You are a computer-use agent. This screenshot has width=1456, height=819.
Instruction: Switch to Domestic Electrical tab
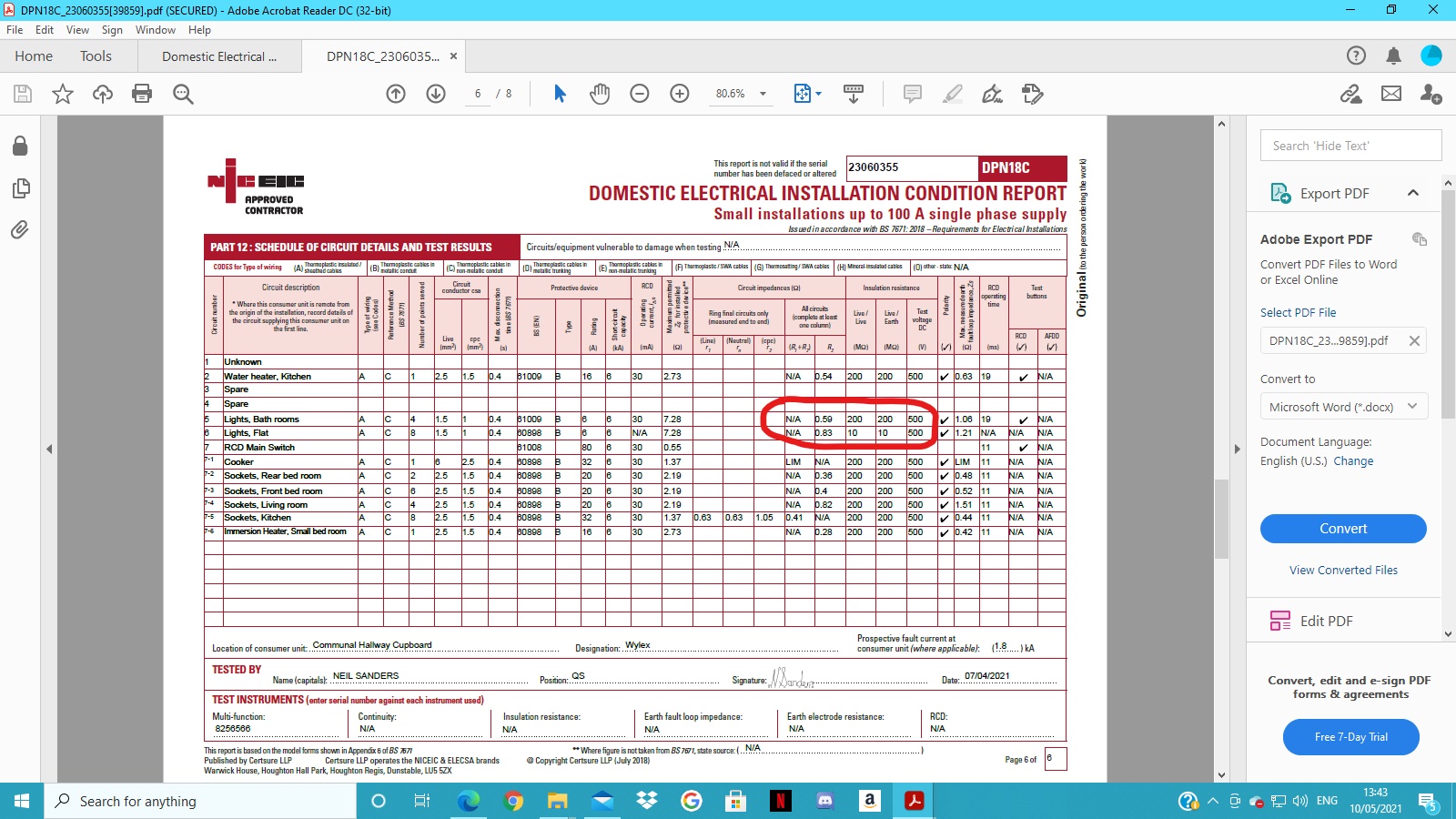click(218, 56)
